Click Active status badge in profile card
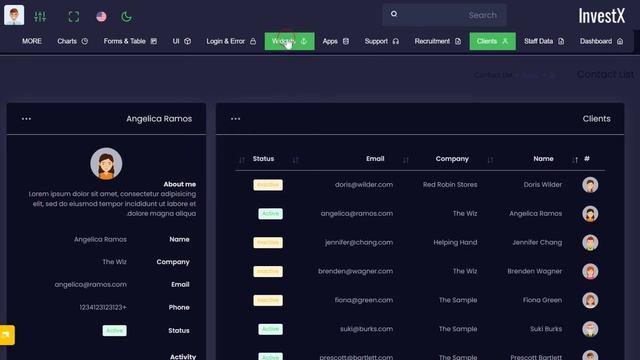This screenshot has width=640, height=360. (x=114, y=331)
